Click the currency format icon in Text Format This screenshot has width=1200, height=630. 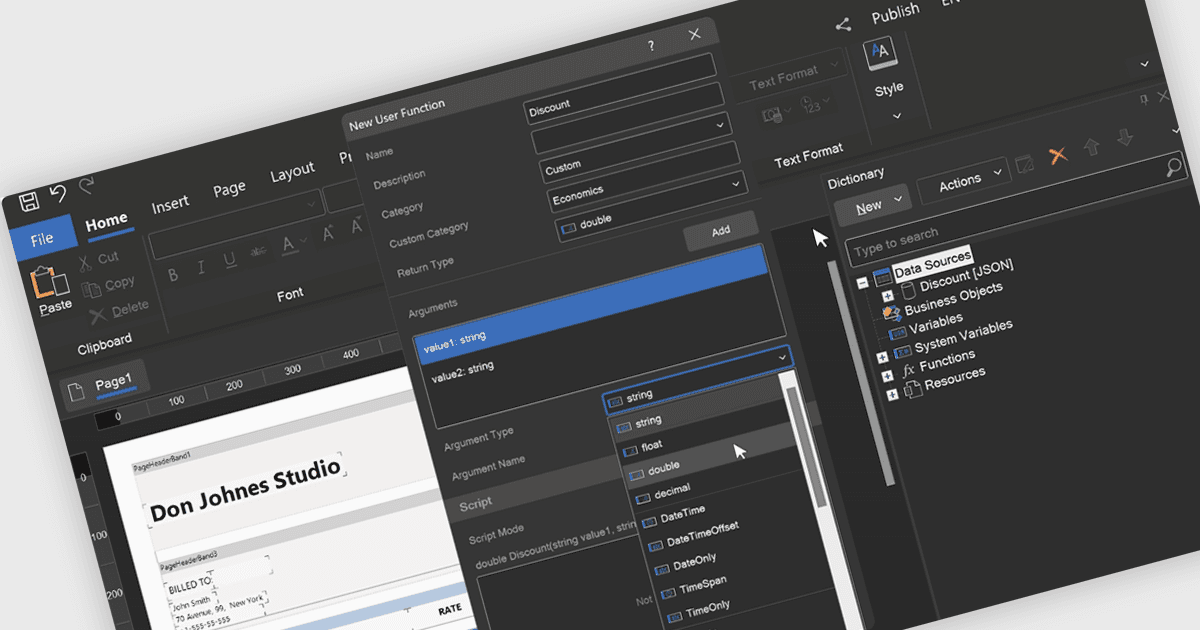(775, 114)
